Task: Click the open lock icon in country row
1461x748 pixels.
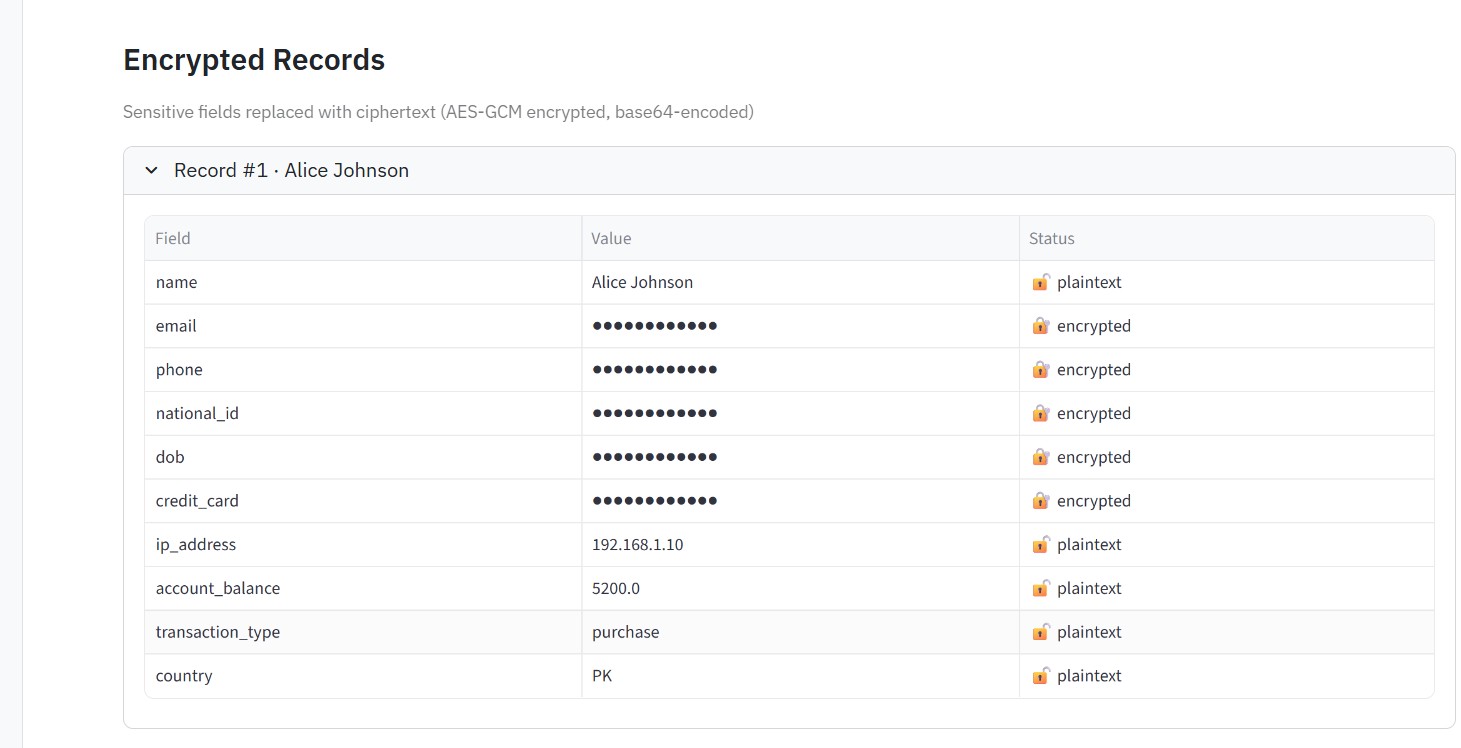Action: click(1041, 675)
